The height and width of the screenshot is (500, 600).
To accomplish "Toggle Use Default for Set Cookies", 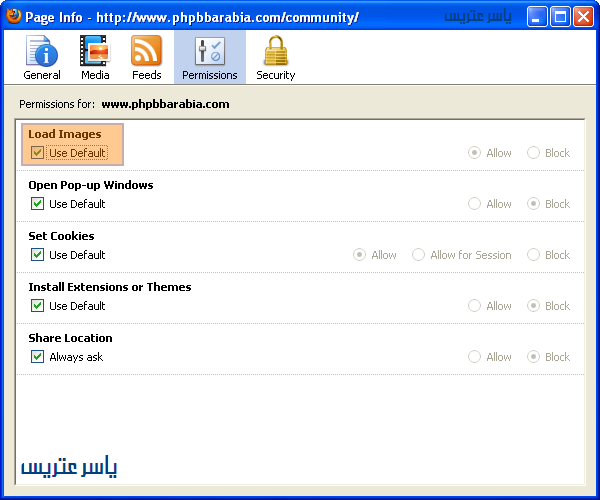I will [38, 255].
